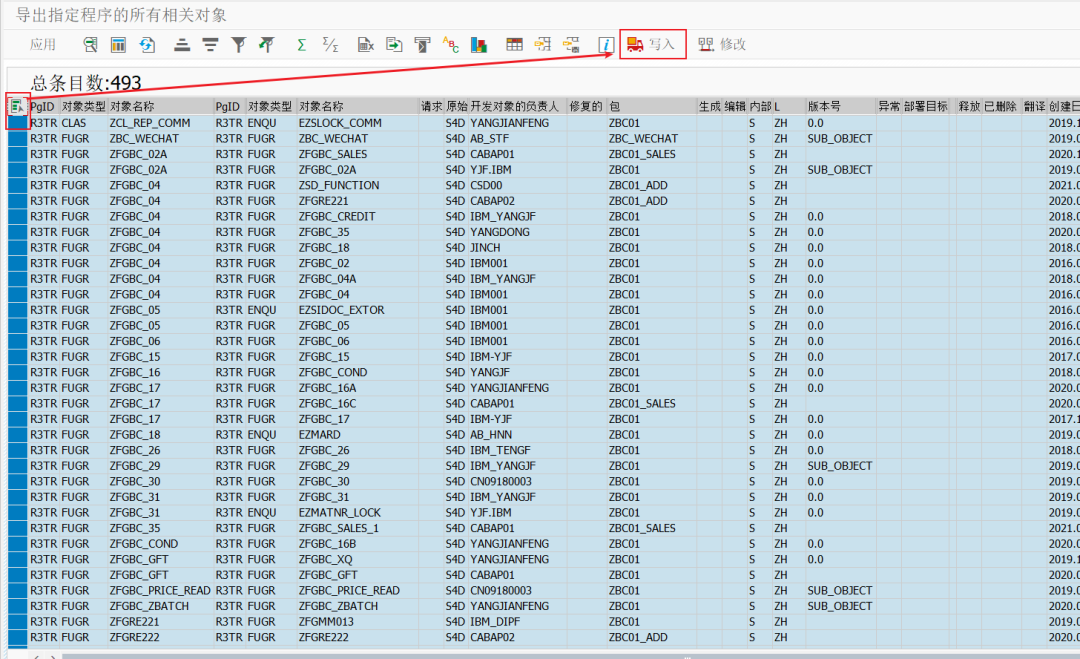Click the ABC word processing icon
Image resolution: width=1080 pixels, height=659 pixels.
click(450, 45)
